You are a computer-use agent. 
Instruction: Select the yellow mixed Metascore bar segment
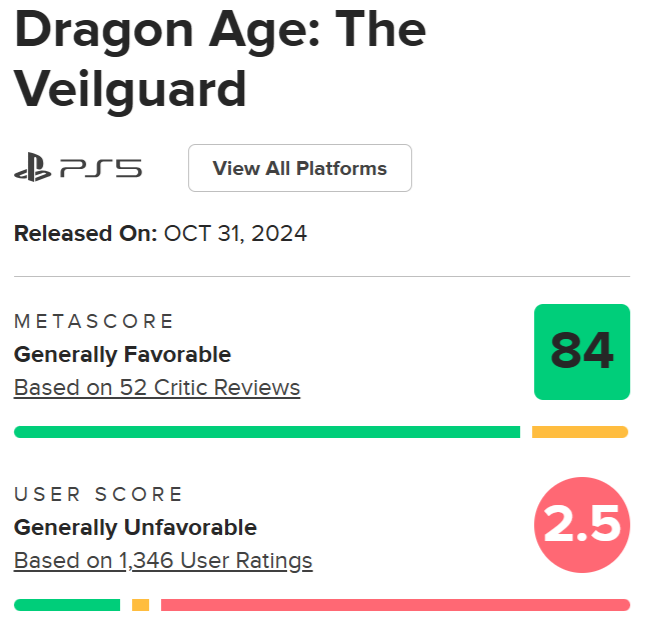pos(580,432)
